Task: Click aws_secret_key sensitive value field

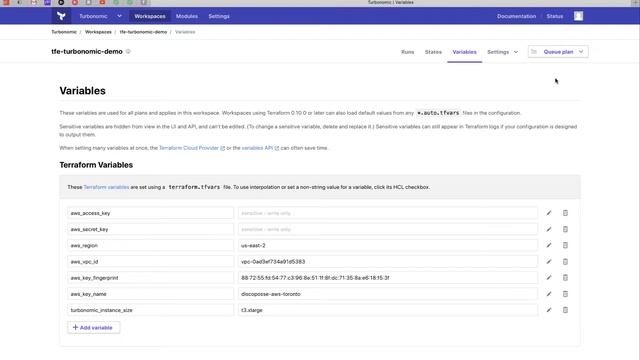Action: [388, 229]
